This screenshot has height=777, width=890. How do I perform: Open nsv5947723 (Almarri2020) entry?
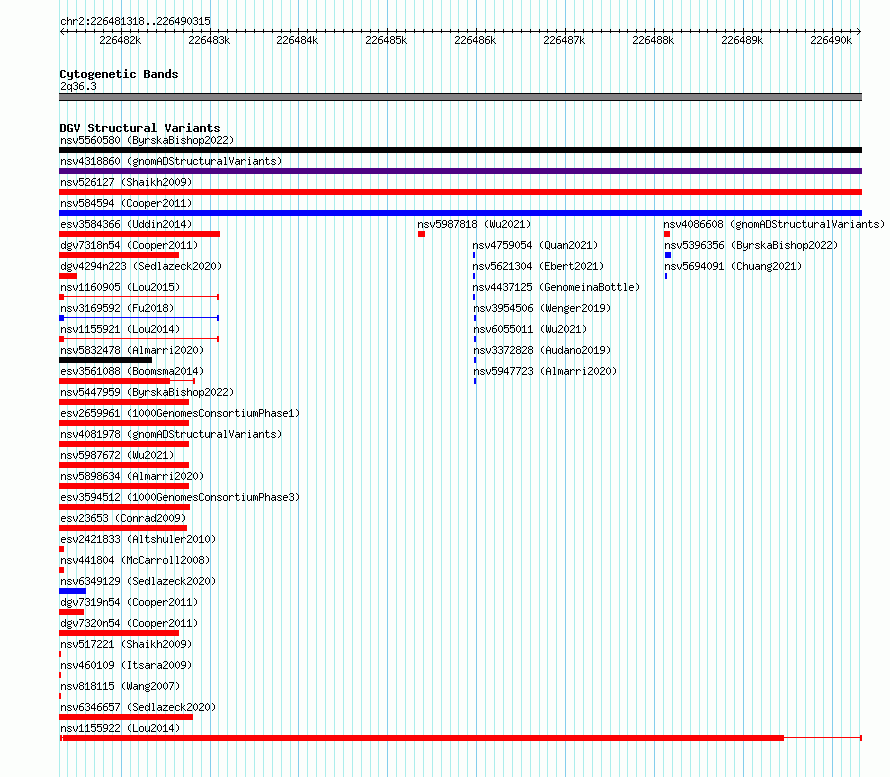[545, 371]
